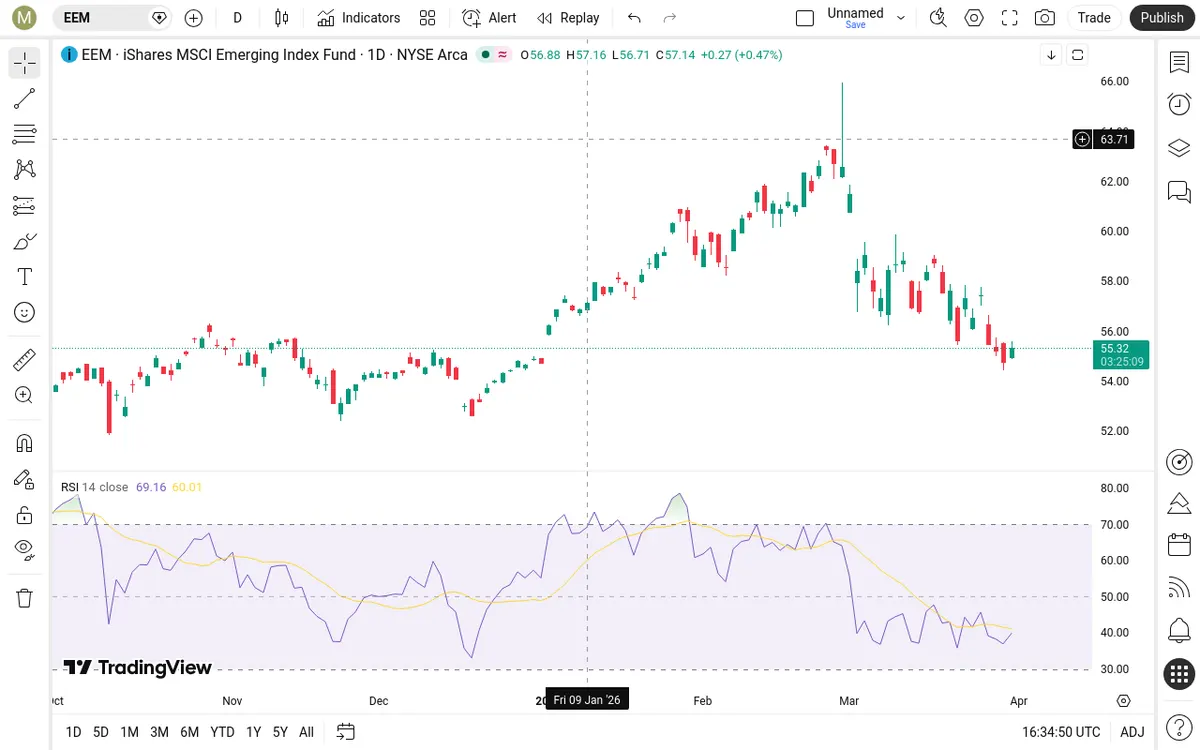This screenshot has width=1200, height=750.
Task: Set range to 1M
Action: click(x=129, y=732)
